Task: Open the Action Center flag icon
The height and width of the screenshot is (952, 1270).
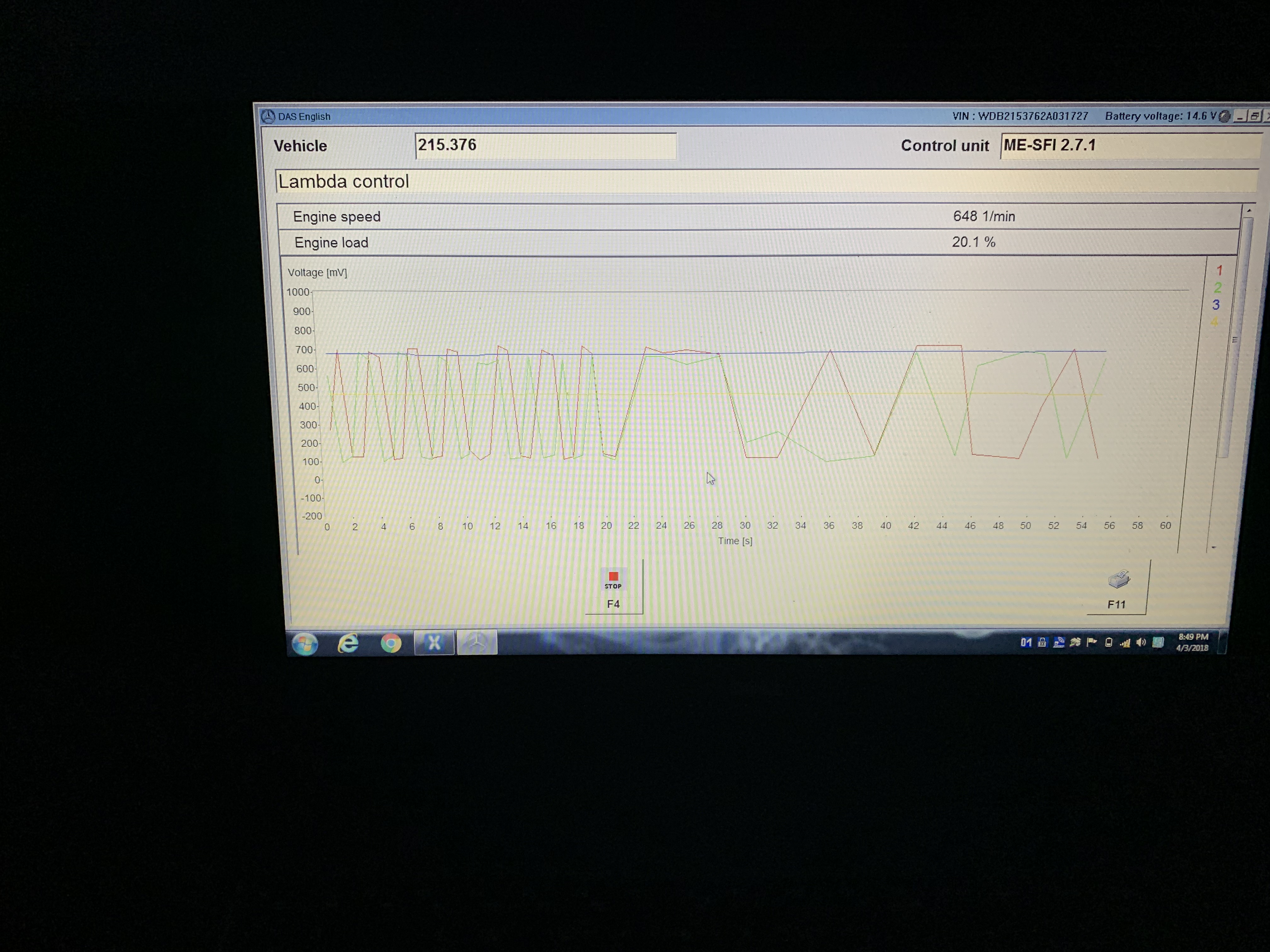Action: tap(1091, 642)
